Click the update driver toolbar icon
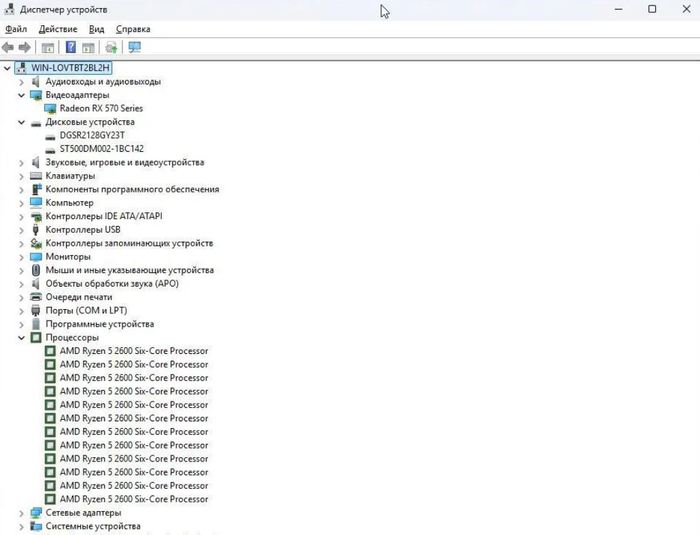The image size is (700, 535). coord(111,47)
